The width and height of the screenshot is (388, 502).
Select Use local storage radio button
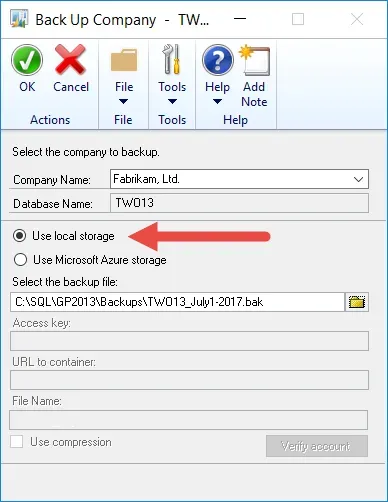(20, 236)
